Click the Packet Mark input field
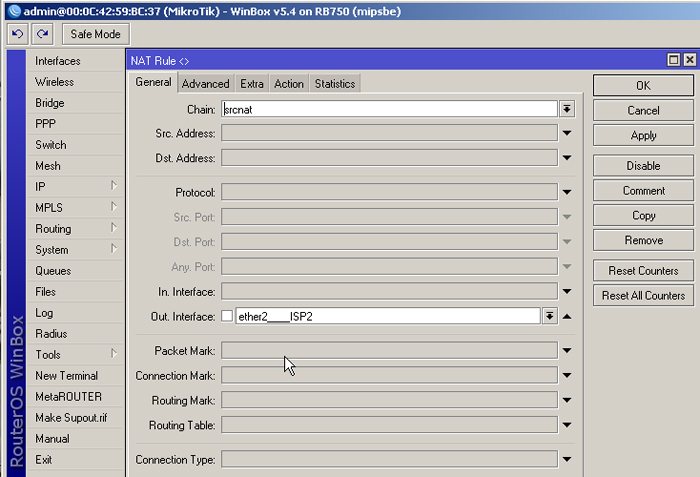 coord(389,351)
